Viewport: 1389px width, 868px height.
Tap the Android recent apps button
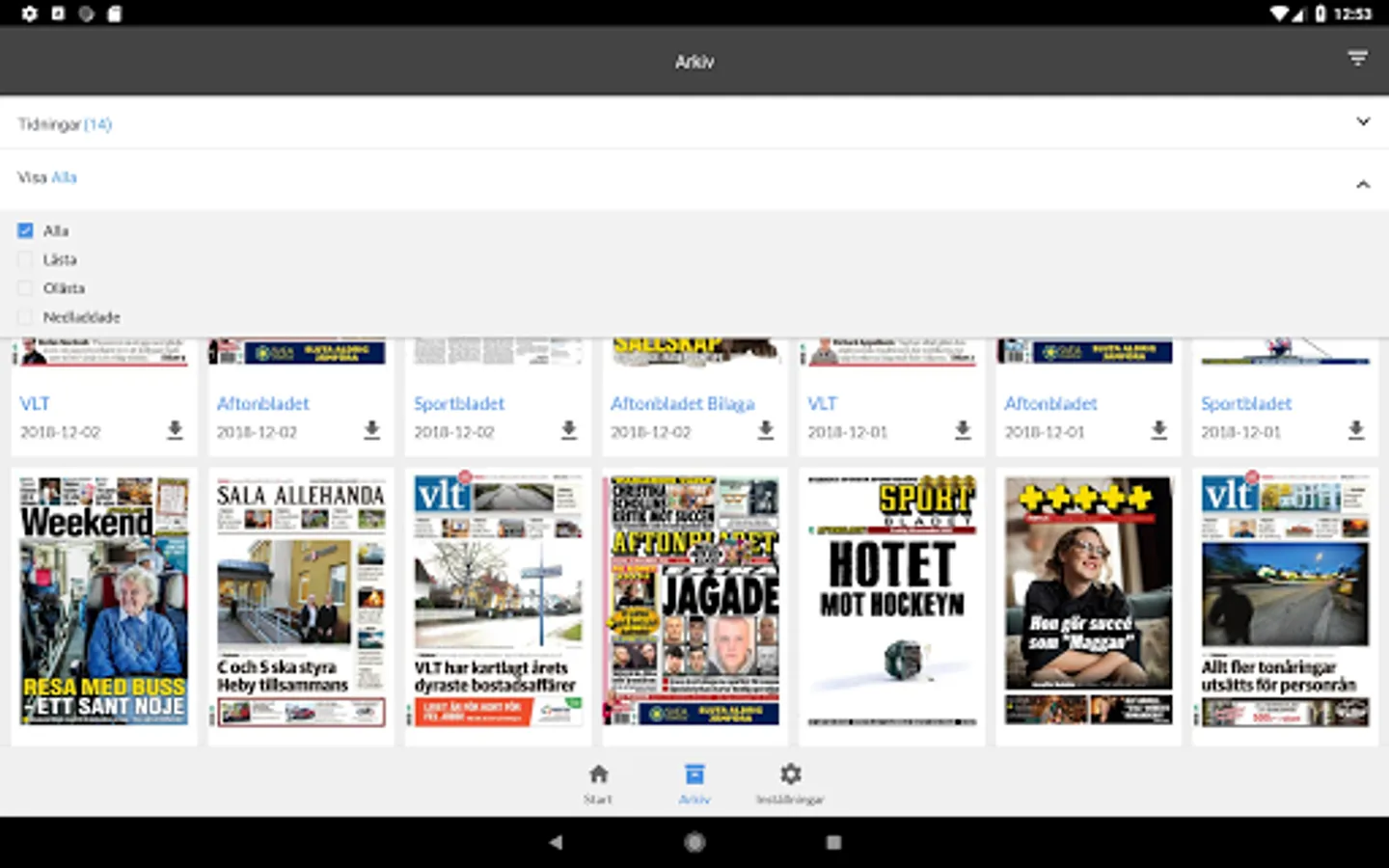click(x=833, y=842)
